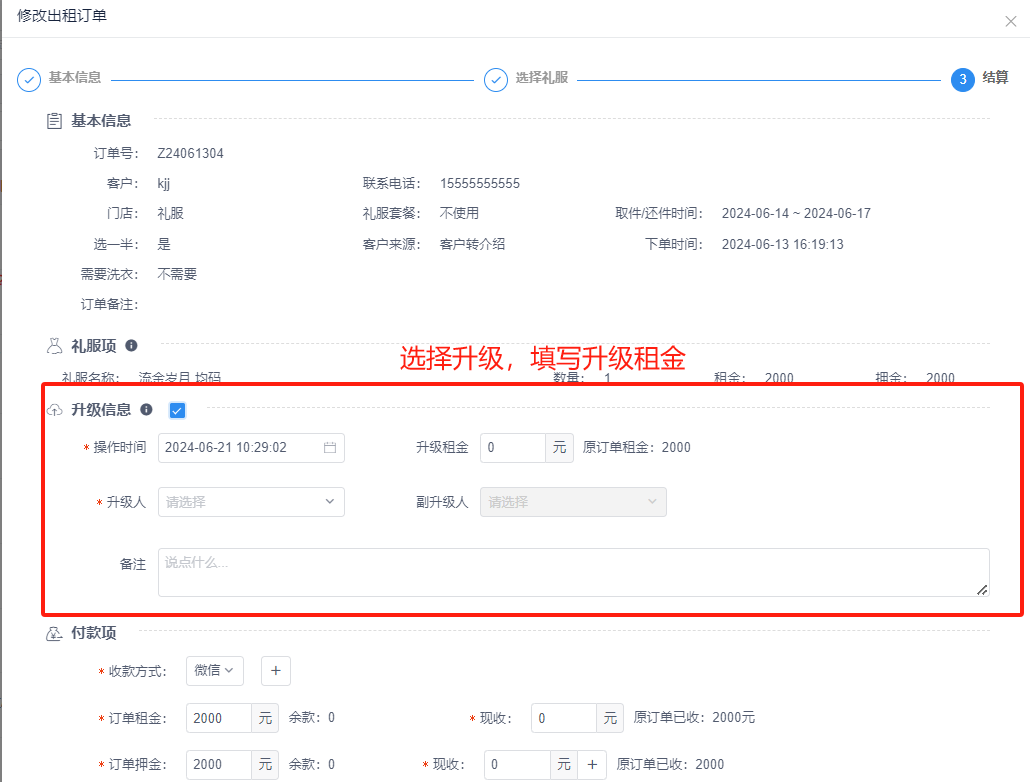Open the 升级人 person selector dropdown

pyautogui.click(x=251, y=501)
